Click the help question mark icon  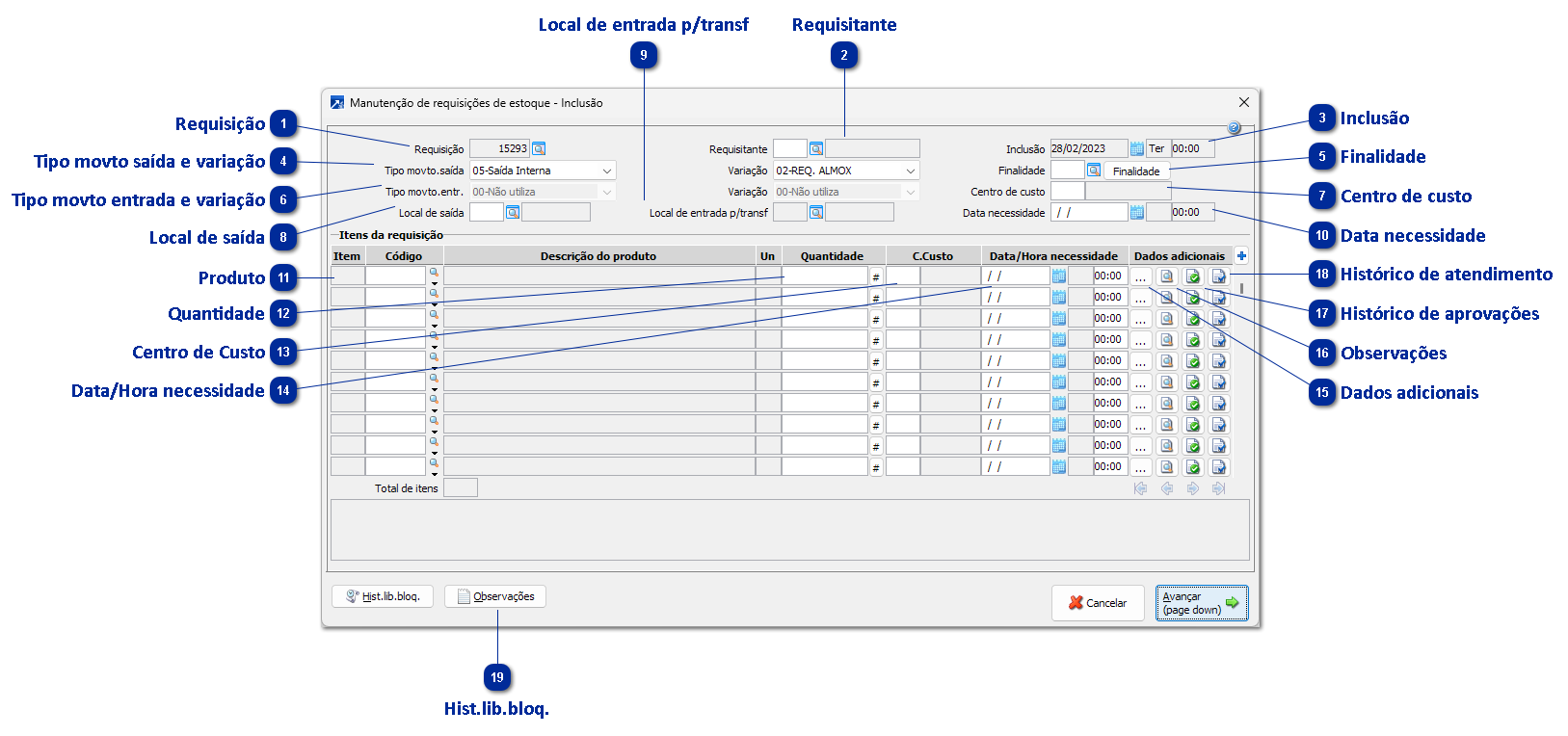(x=1235, y=127)
